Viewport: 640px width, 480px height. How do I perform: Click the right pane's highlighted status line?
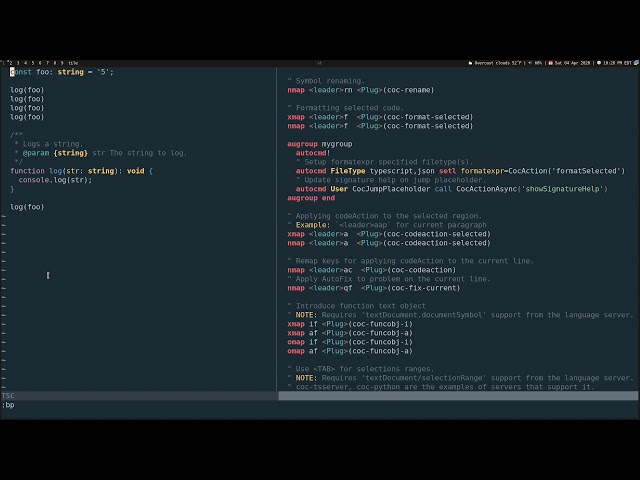[x=458, y=396]
